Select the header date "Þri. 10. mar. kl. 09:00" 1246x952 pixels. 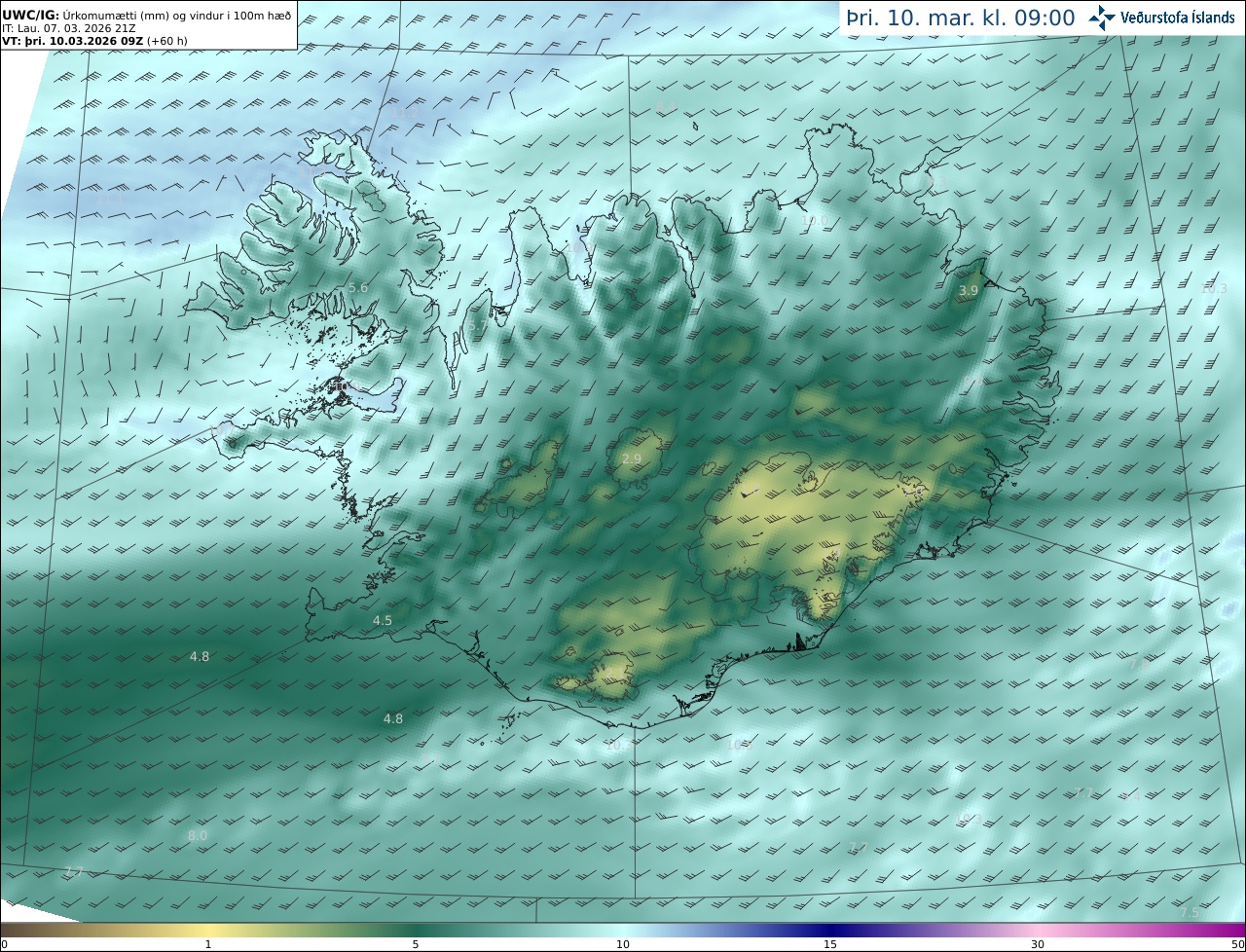click(960, 18)
